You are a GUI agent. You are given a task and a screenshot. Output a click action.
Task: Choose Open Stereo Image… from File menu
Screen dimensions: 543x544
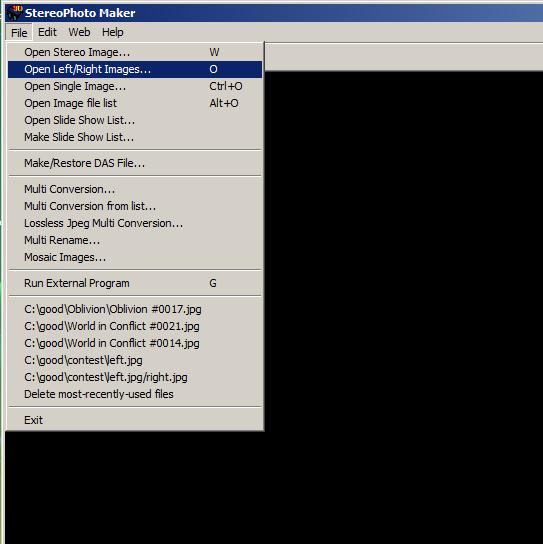click(135, 52)
